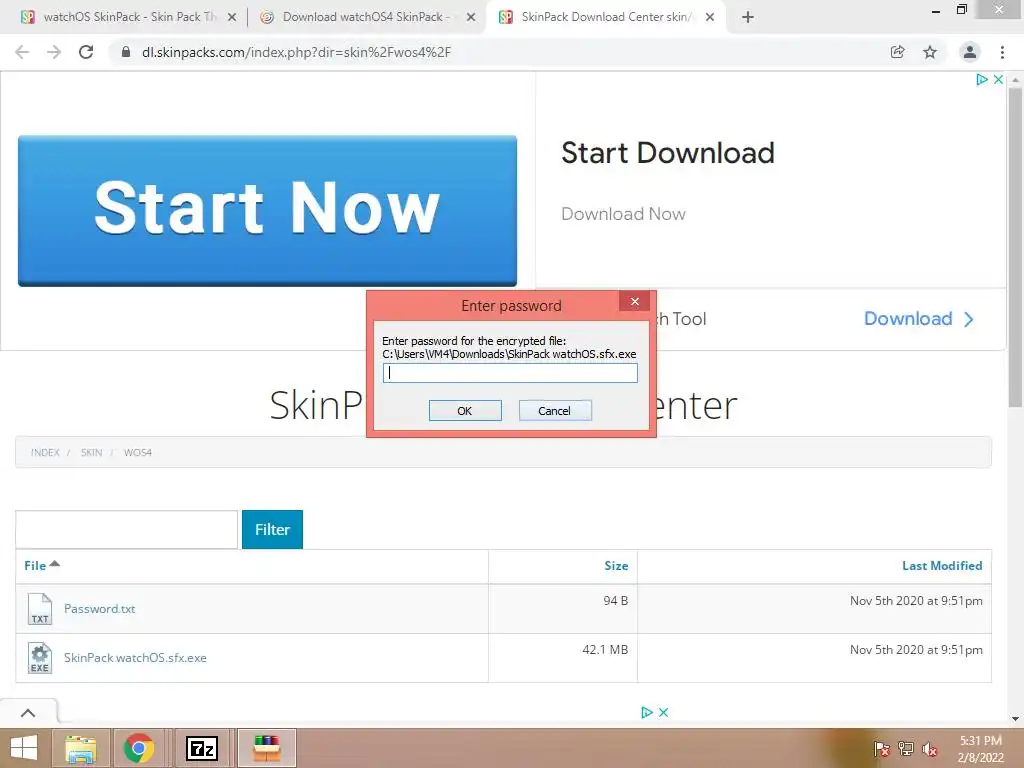This screenshot has width=1024, height=768.
Task: Expand the downloads shelf chevron
Action: 28,713
